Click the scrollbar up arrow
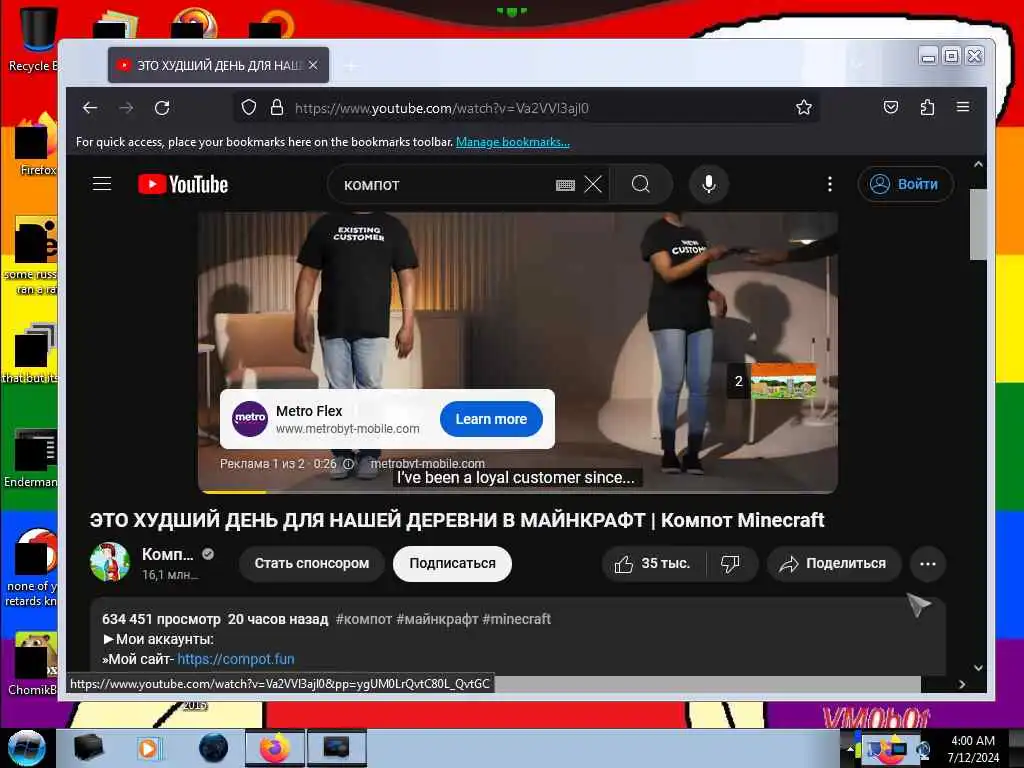Image resolution: width=1024 pixels, height=768 pixels. click(978, 165)
